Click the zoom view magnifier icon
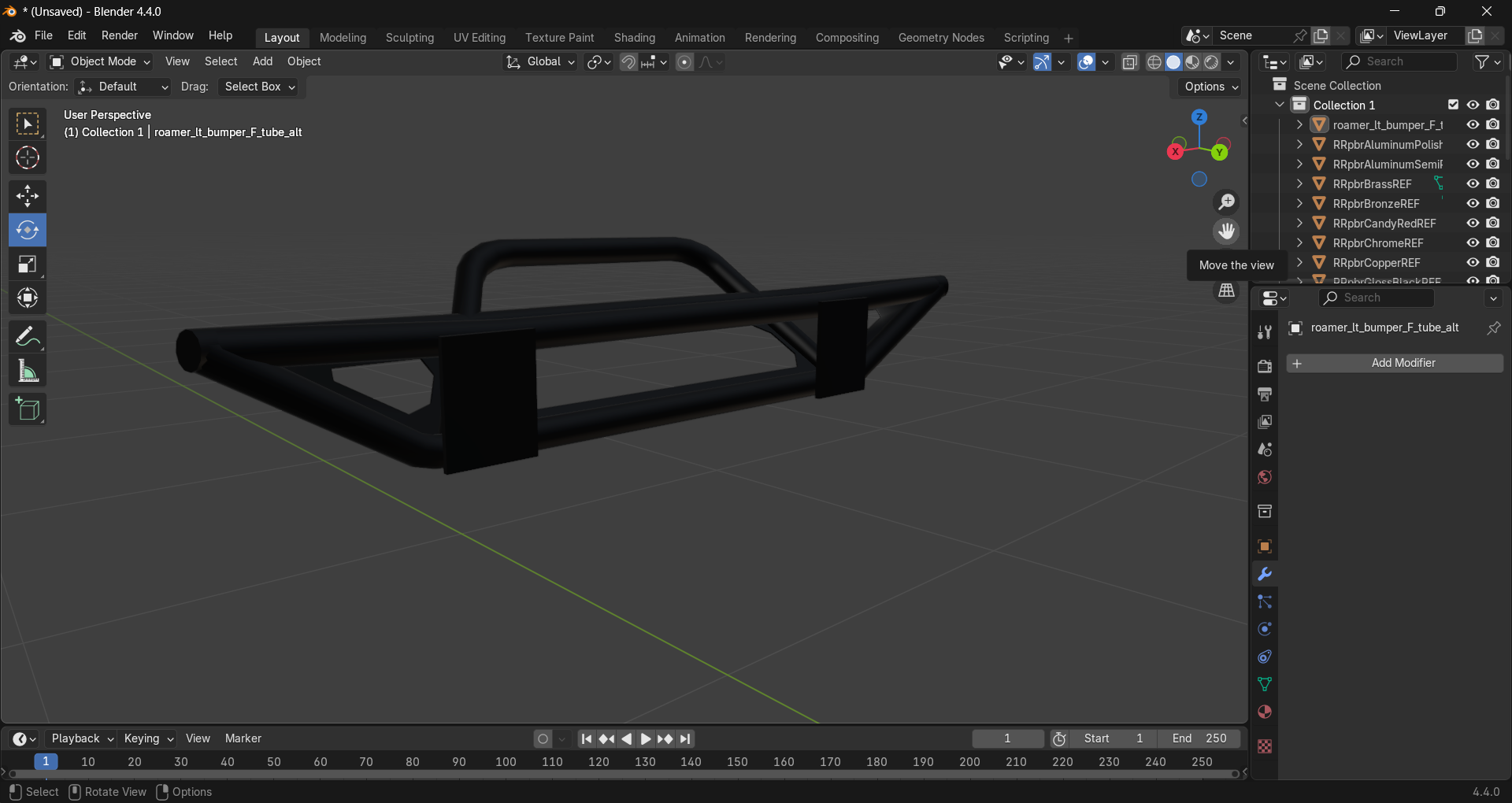 (x=1227, y=202)
